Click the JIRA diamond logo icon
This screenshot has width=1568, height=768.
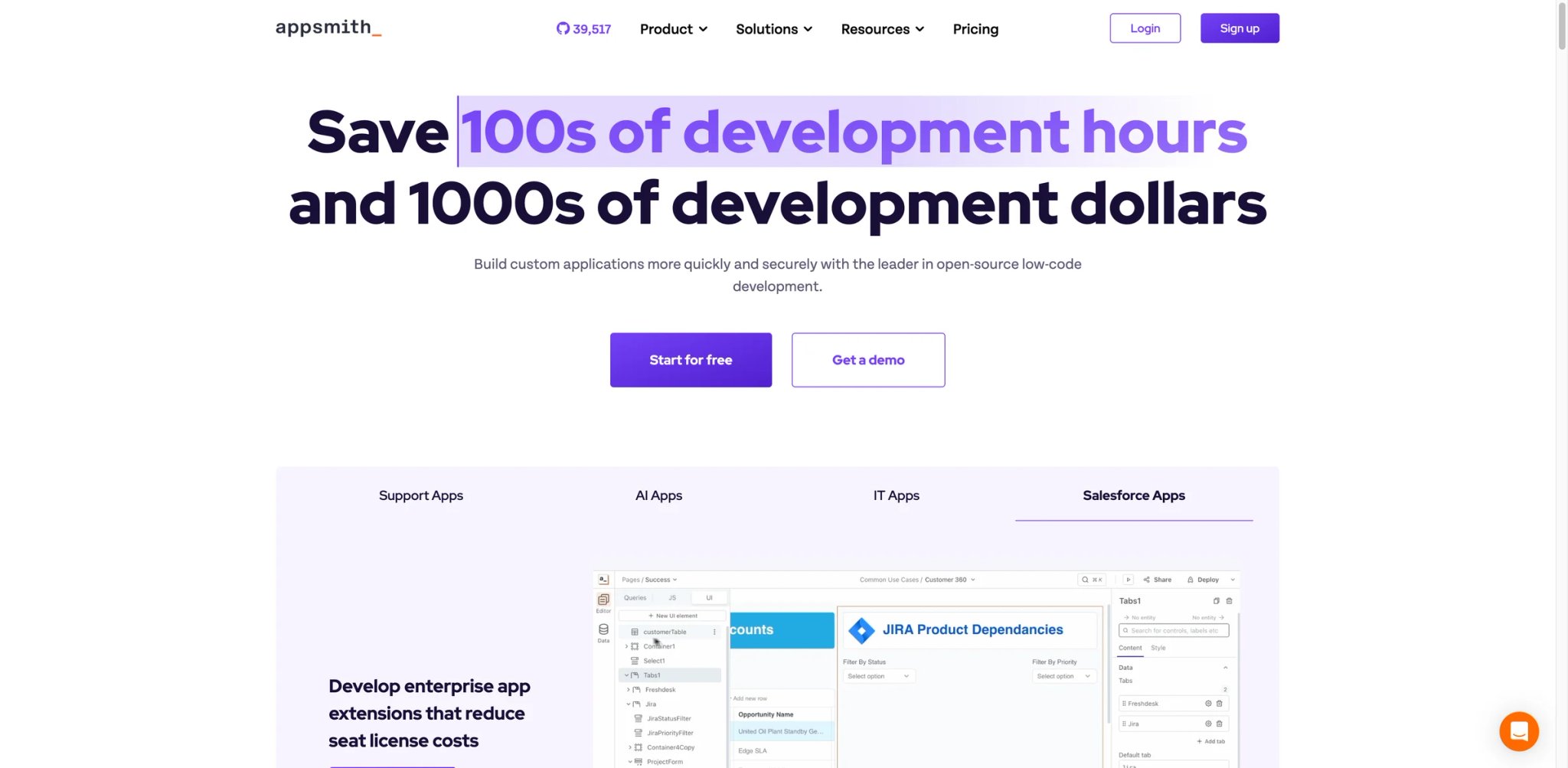(x=862, y=630)
